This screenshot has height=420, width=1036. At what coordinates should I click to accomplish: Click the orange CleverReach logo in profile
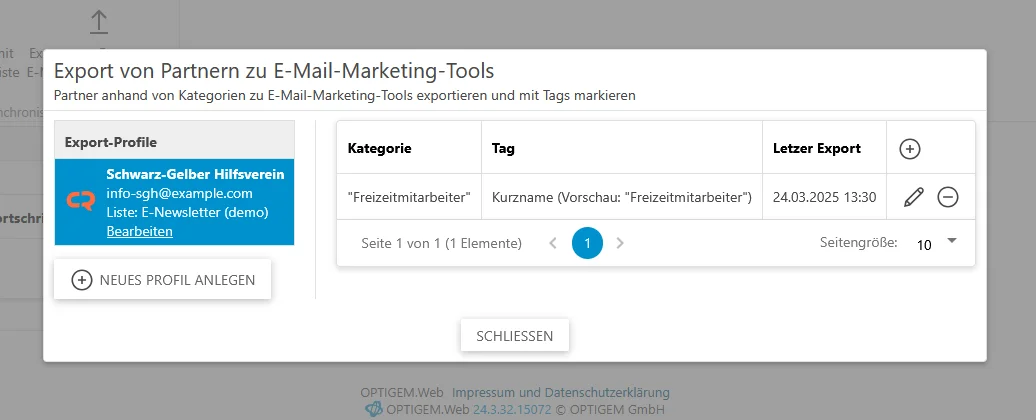(81, 201)
